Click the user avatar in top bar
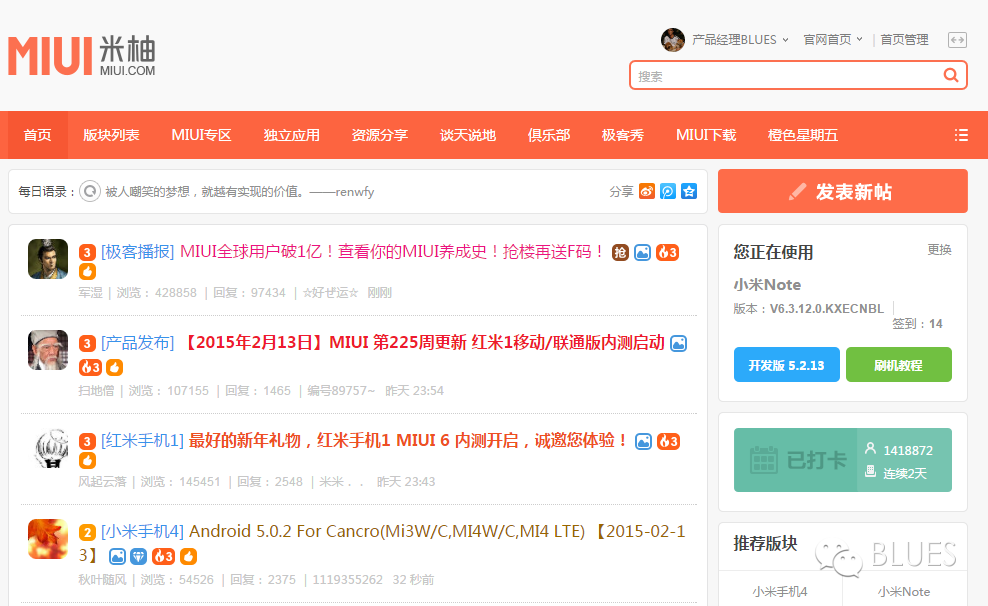988x606 pixels. point(672,40)
